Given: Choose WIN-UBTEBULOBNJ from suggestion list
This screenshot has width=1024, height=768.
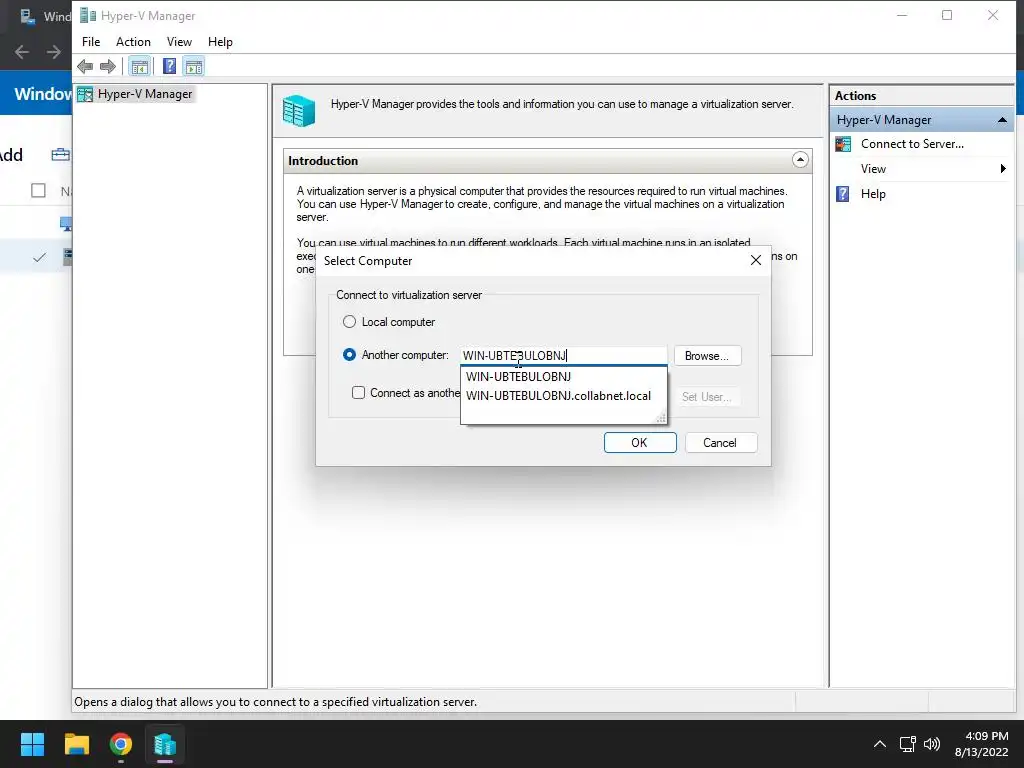Looking at the screenshot, I should [x=519, y=377].
